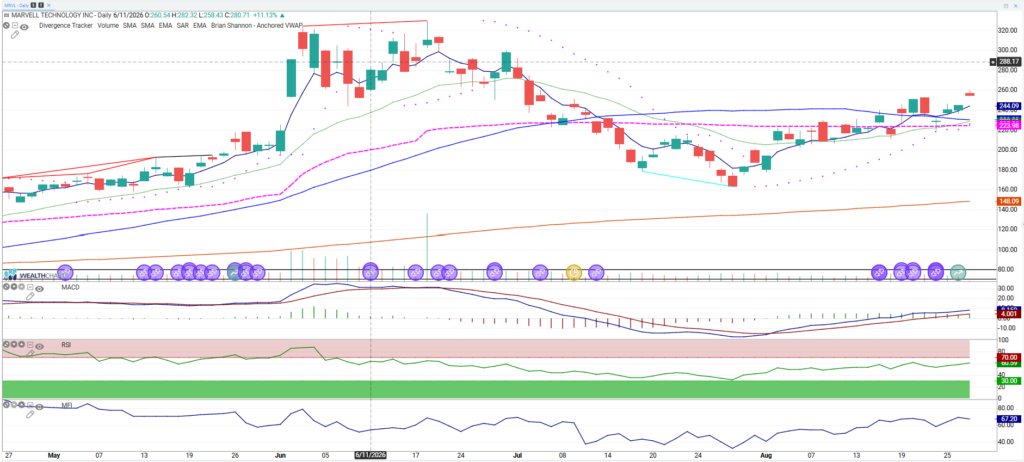Move the MFI panel up

[x=22, y=404]
